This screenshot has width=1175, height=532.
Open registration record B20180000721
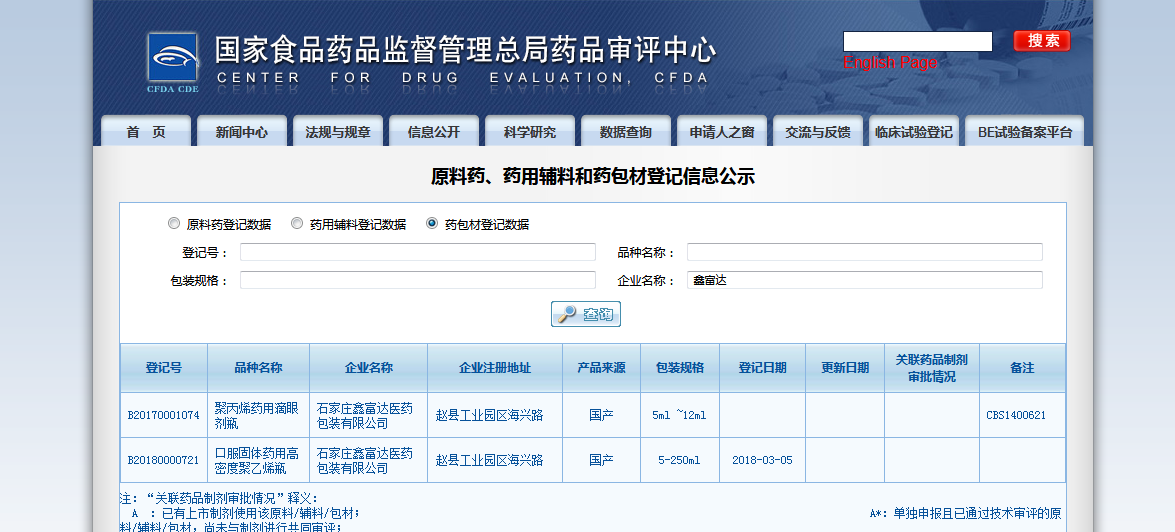coord(163,460)
